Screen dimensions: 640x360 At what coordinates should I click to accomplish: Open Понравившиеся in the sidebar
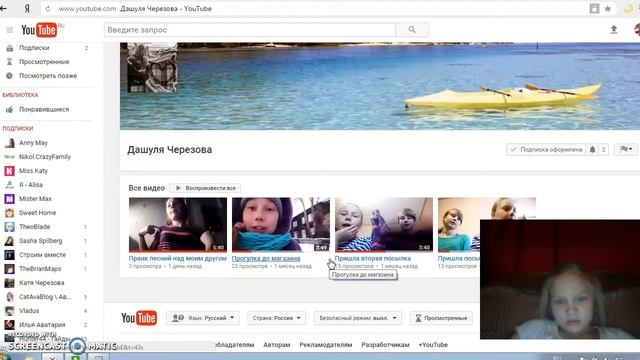(44, 109)
